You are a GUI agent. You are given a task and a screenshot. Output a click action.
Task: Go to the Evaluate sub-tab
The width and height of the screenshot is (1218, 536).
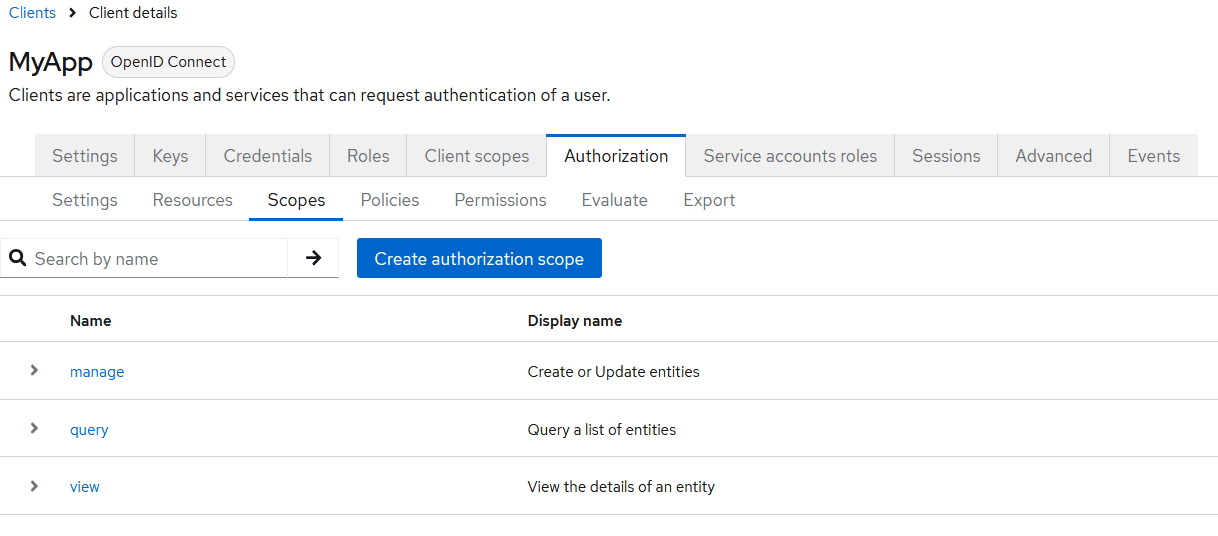pos(614,200)
